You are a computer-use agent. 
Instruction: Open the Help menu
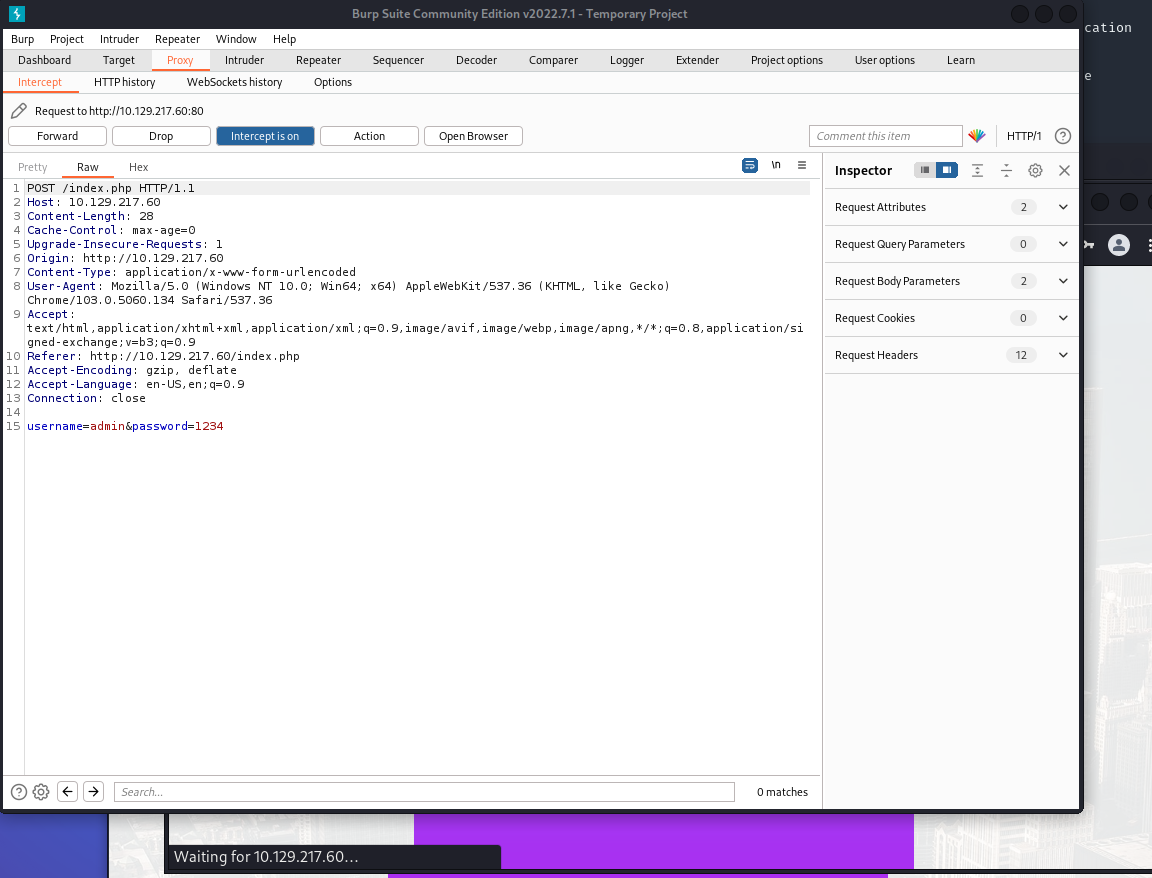pyautogui.click(x=284, y=39)
